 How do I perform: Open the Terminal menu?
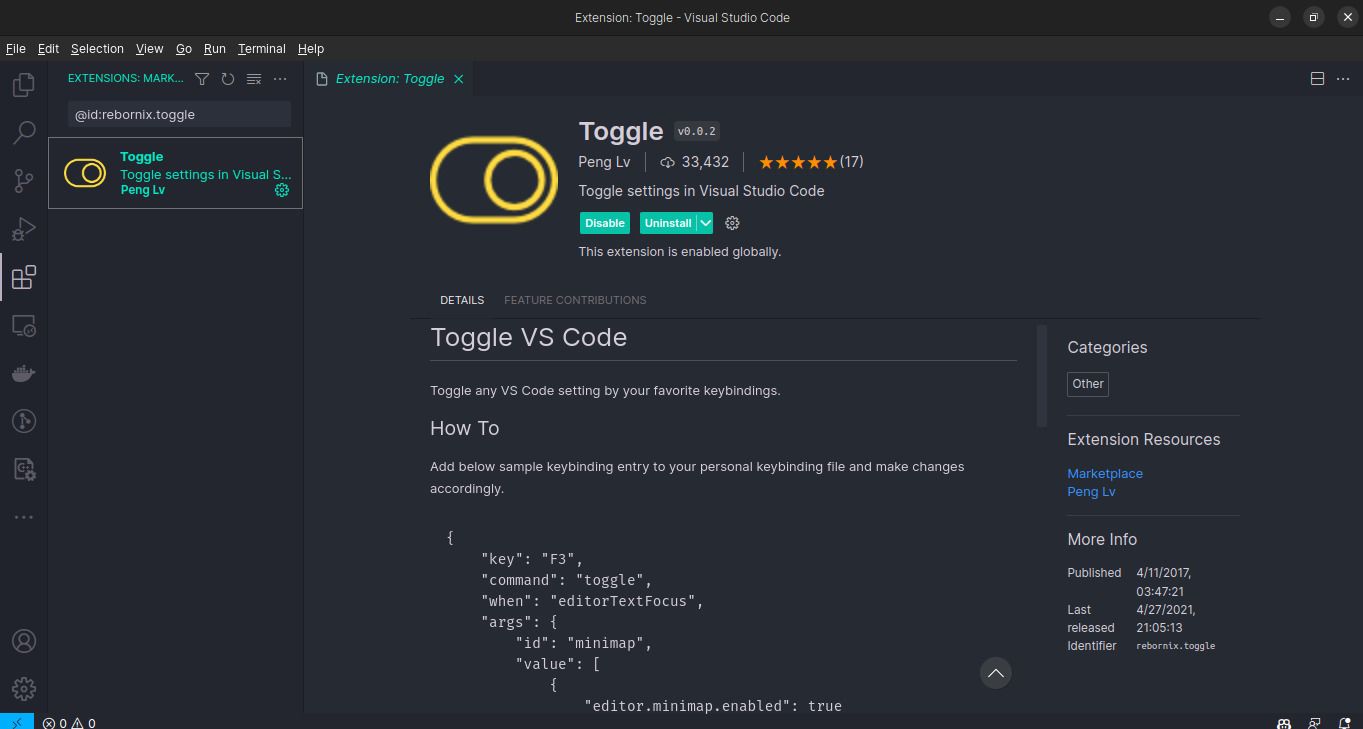tap(261, 48)
